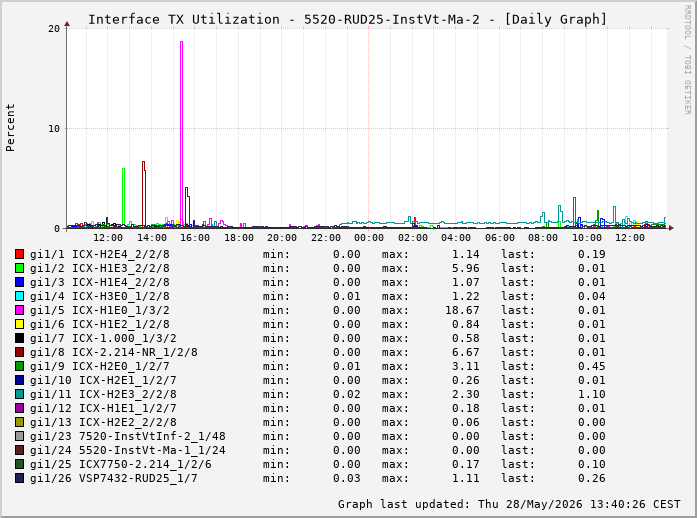Select the label 'gi1/12 ICX-H1E1_1/2/7'
The image size is (697, 518).
point(103,409)
